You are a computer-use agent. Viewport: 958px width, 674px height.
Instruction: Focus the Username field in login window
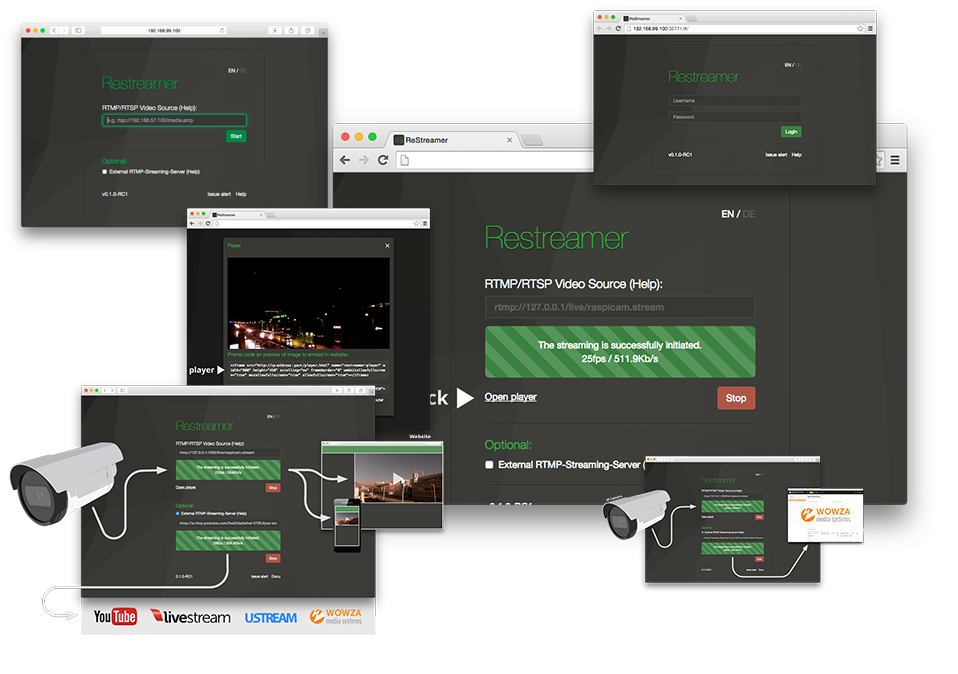pyautogui.click(x=734, y=100)
